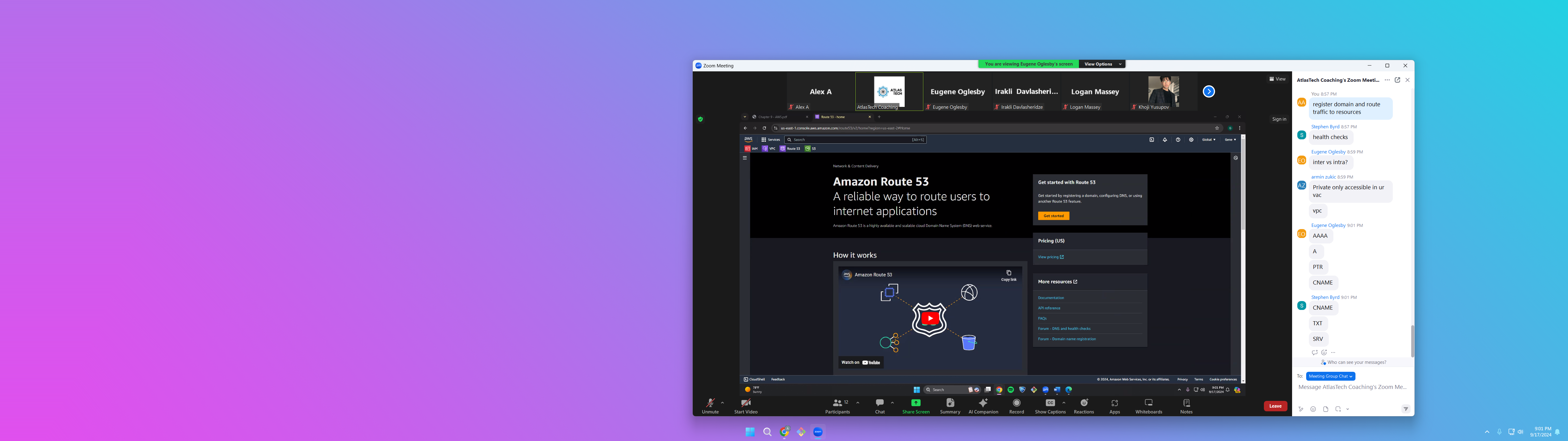Switch to View layout menu
Screen dimensions: 1568x441
(x=1278, y=79)
